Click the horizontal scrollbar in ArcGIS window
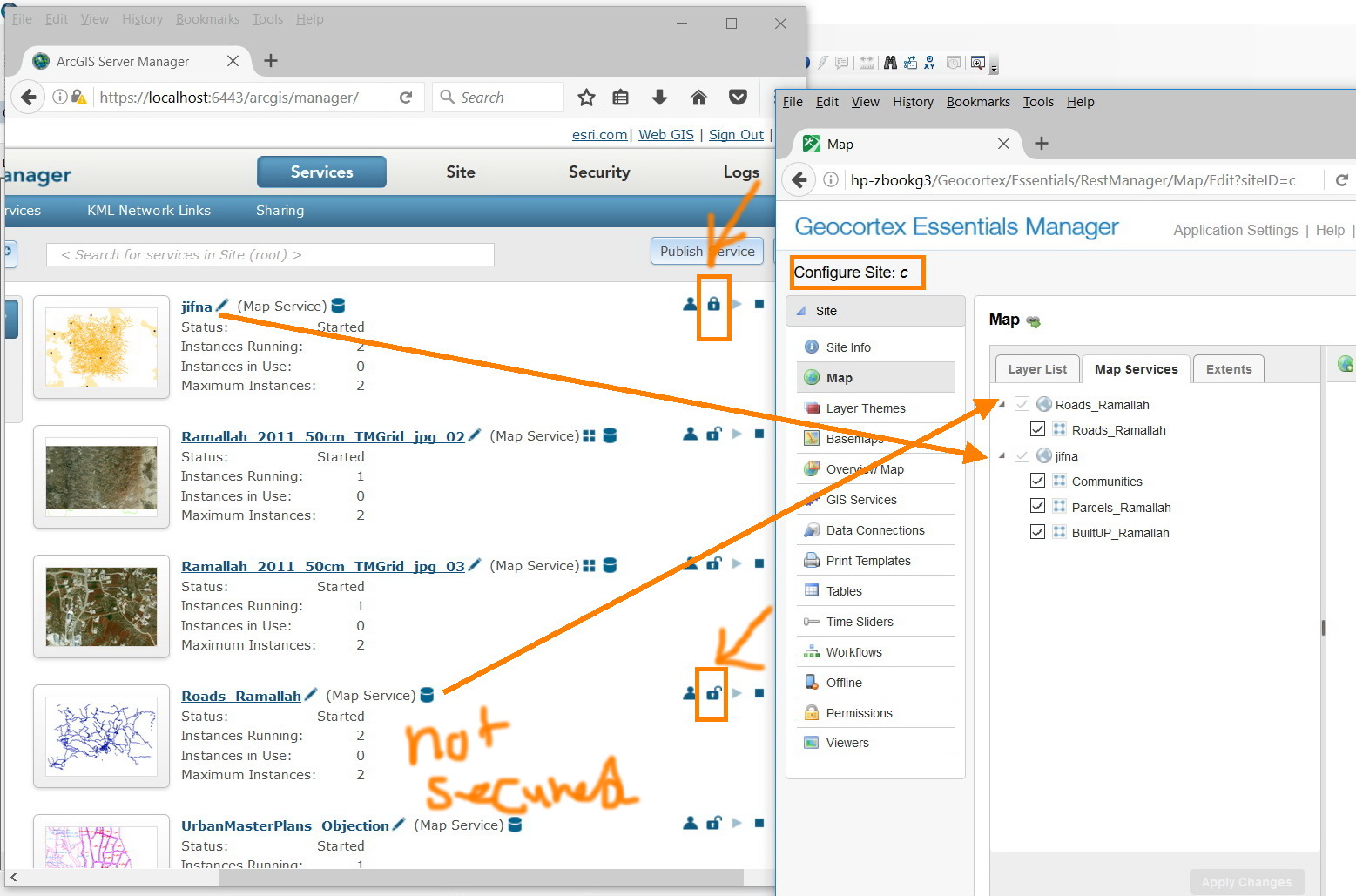The width and height of the screenshot is (1356, 896). click(x=481, y=877)
